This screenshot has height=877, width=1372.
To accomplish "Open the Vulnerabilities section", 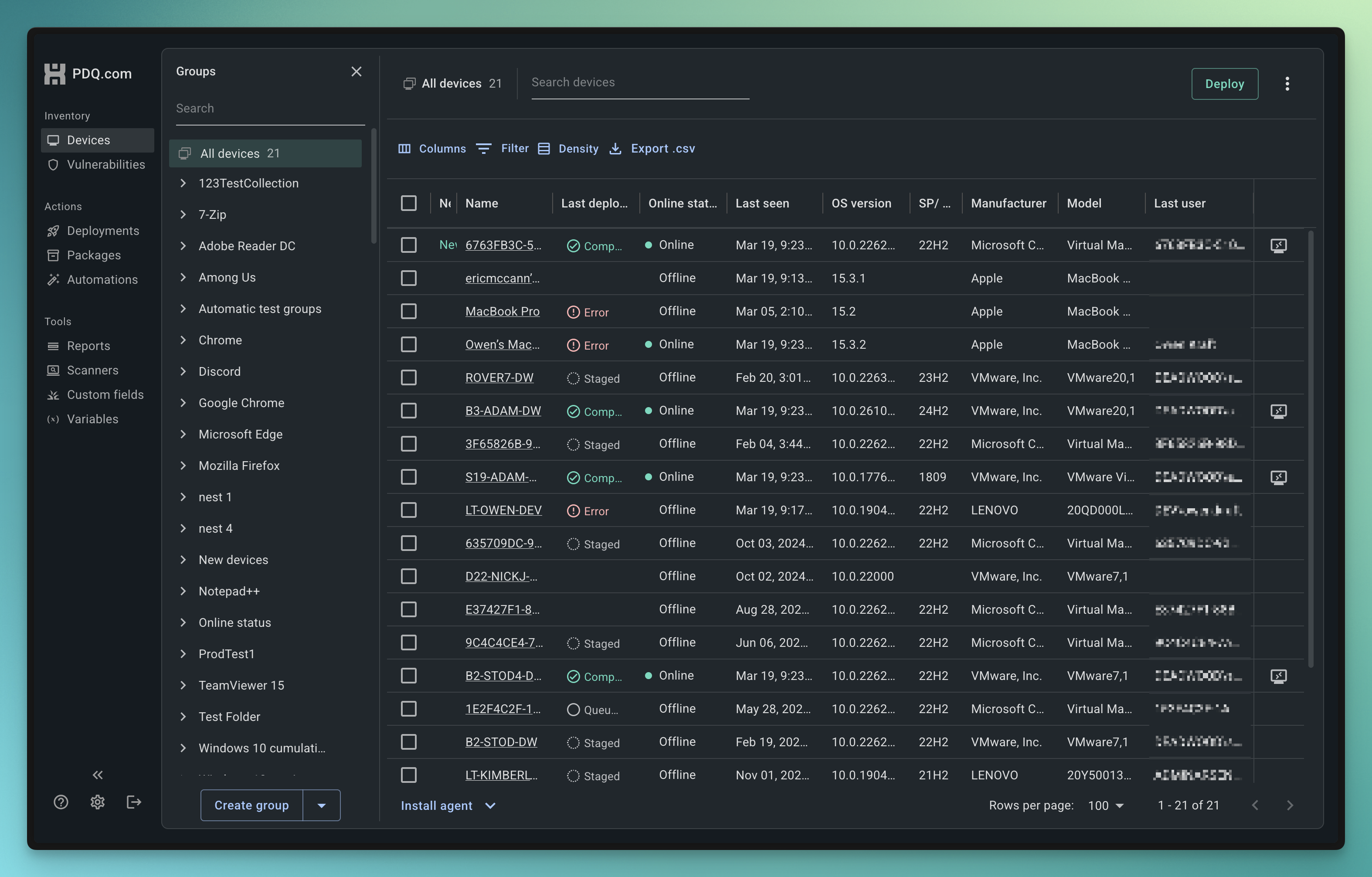I will (x=98, y=165).
